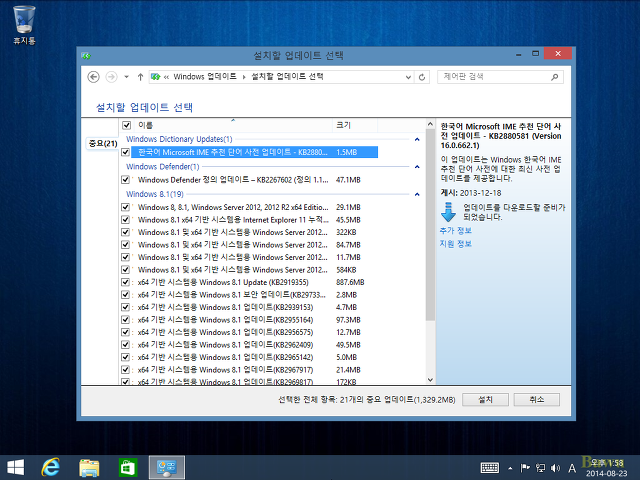The image size is (640, 480).
Task: Open the 지원 정보 link
Action: click(x=456, y=244)
